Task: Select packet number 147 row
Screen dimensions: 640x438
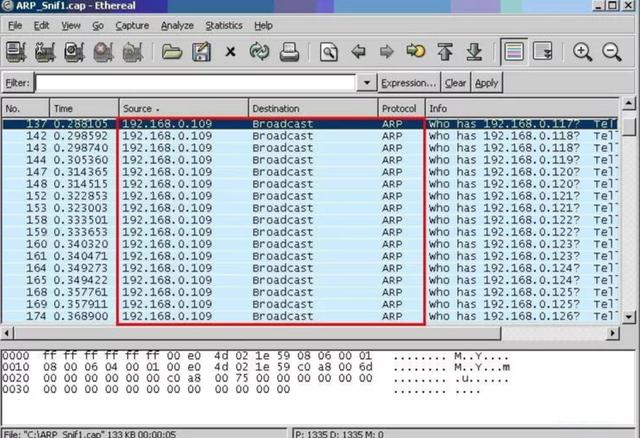Action: 310,172
